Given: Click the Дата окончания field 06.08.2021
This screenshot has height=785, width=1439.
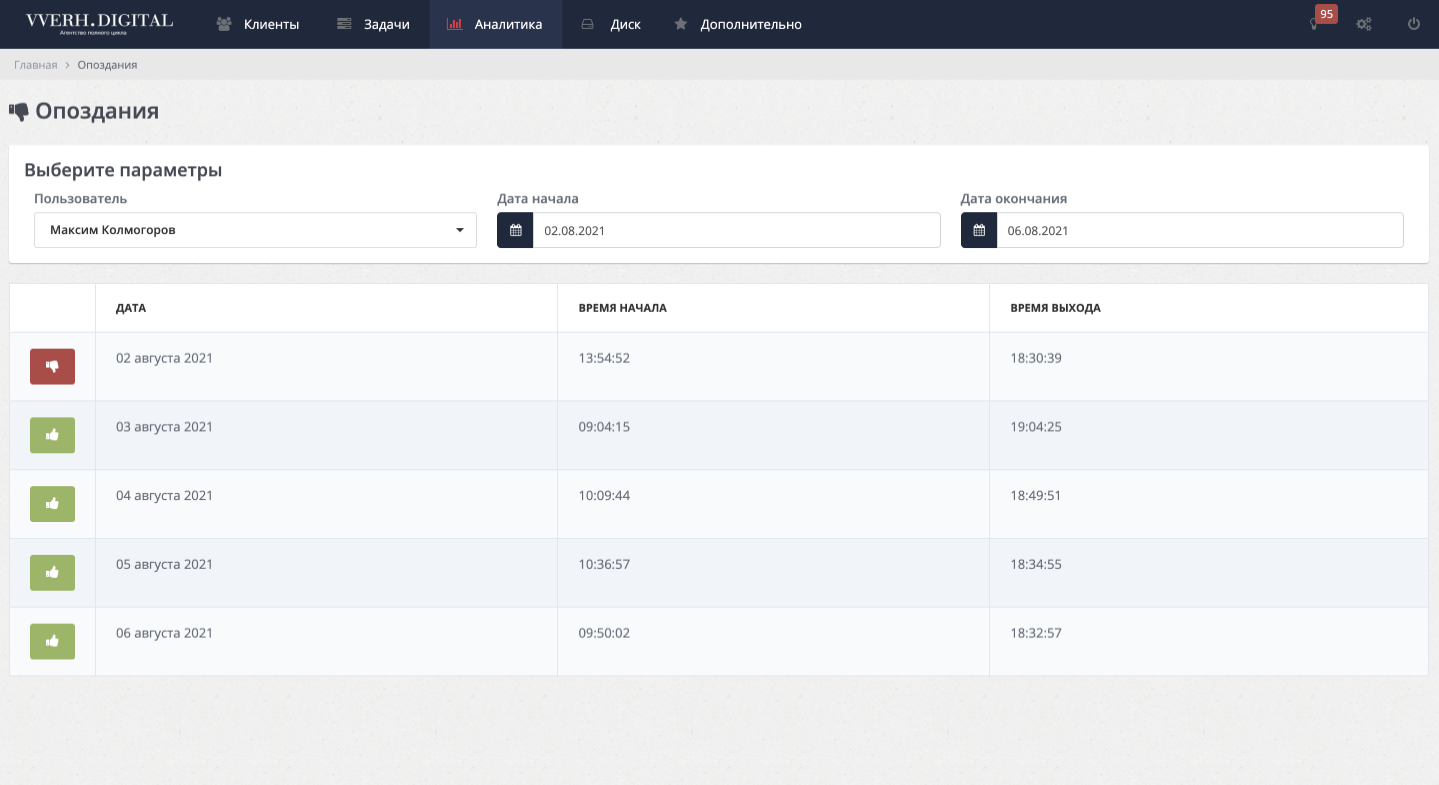Looking at the screenshot, I should 1200,230.
